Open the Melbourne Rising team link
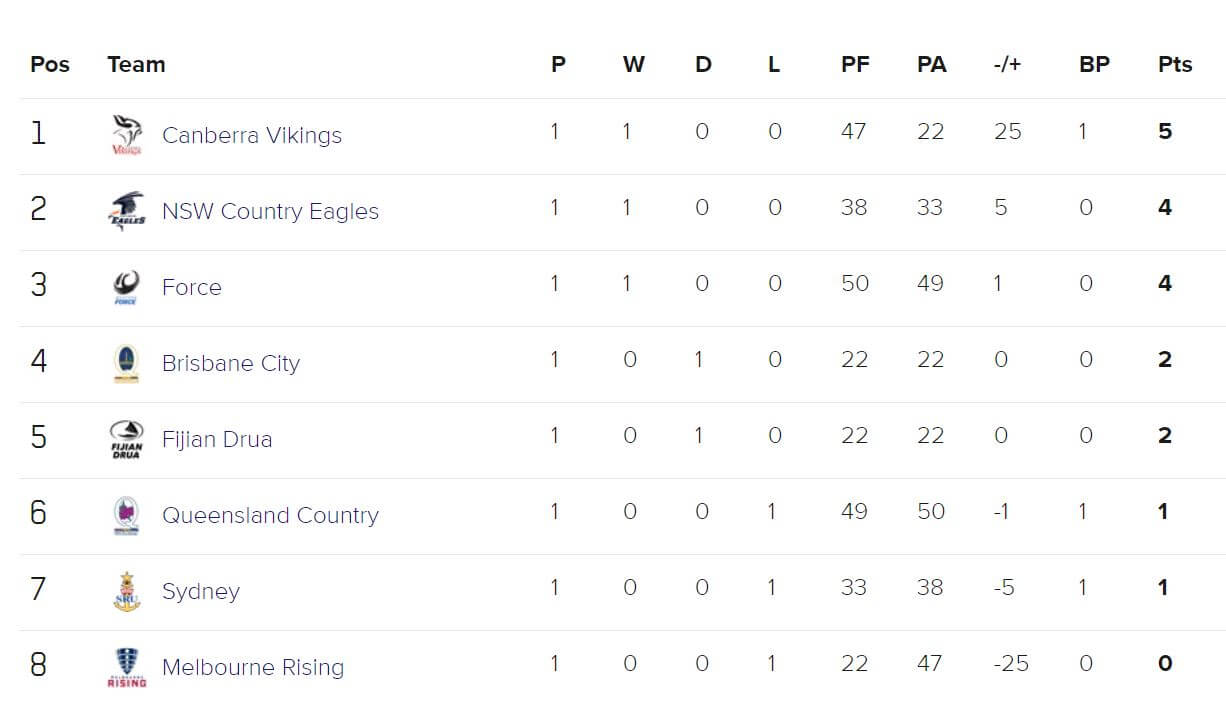Image resolution: width=1226 pixels, height=712 pixels. pyautogui.click(x=253, y=667)
